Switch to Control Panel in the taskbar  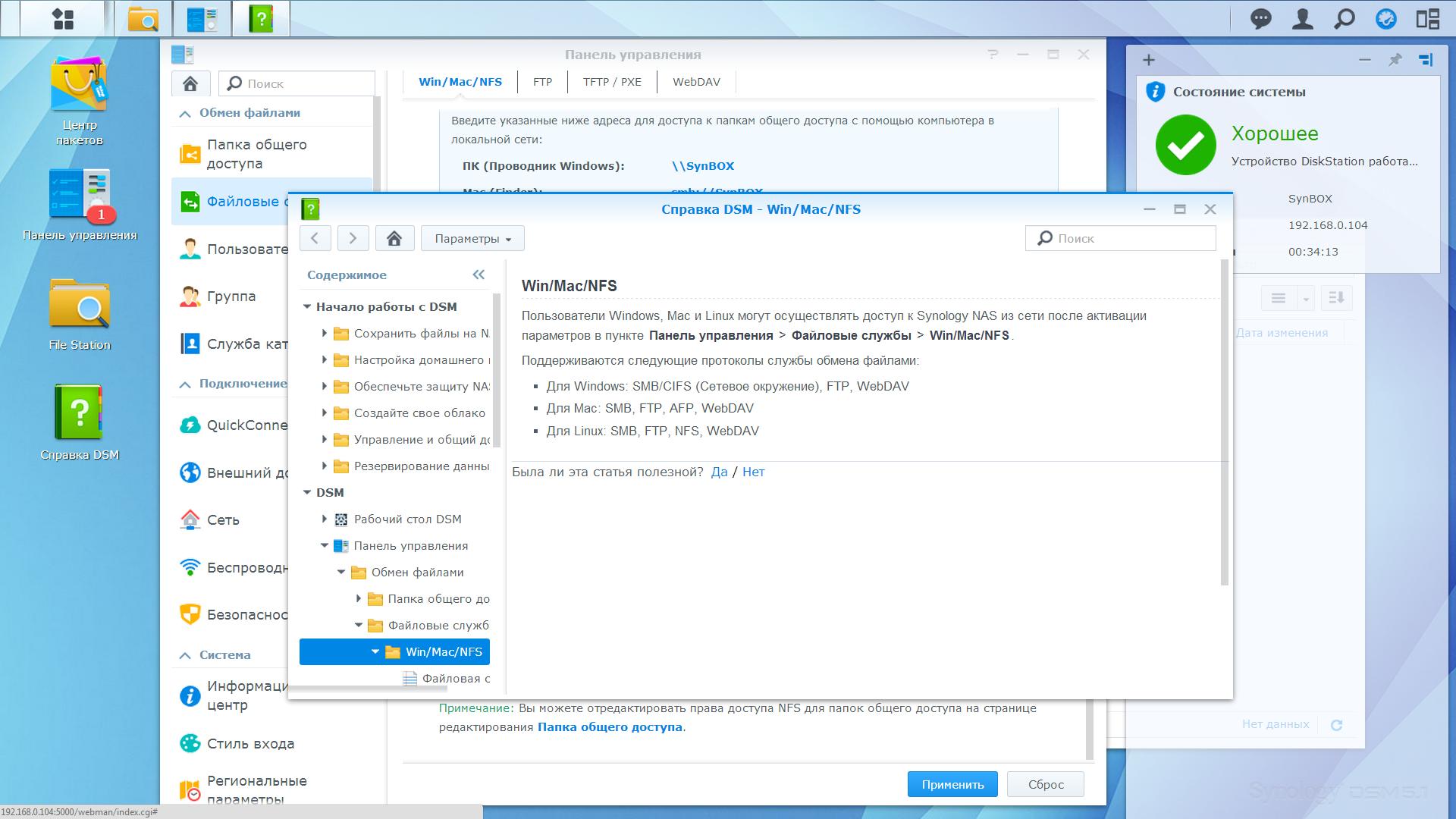pyautogui.click(x=202, y=18)
